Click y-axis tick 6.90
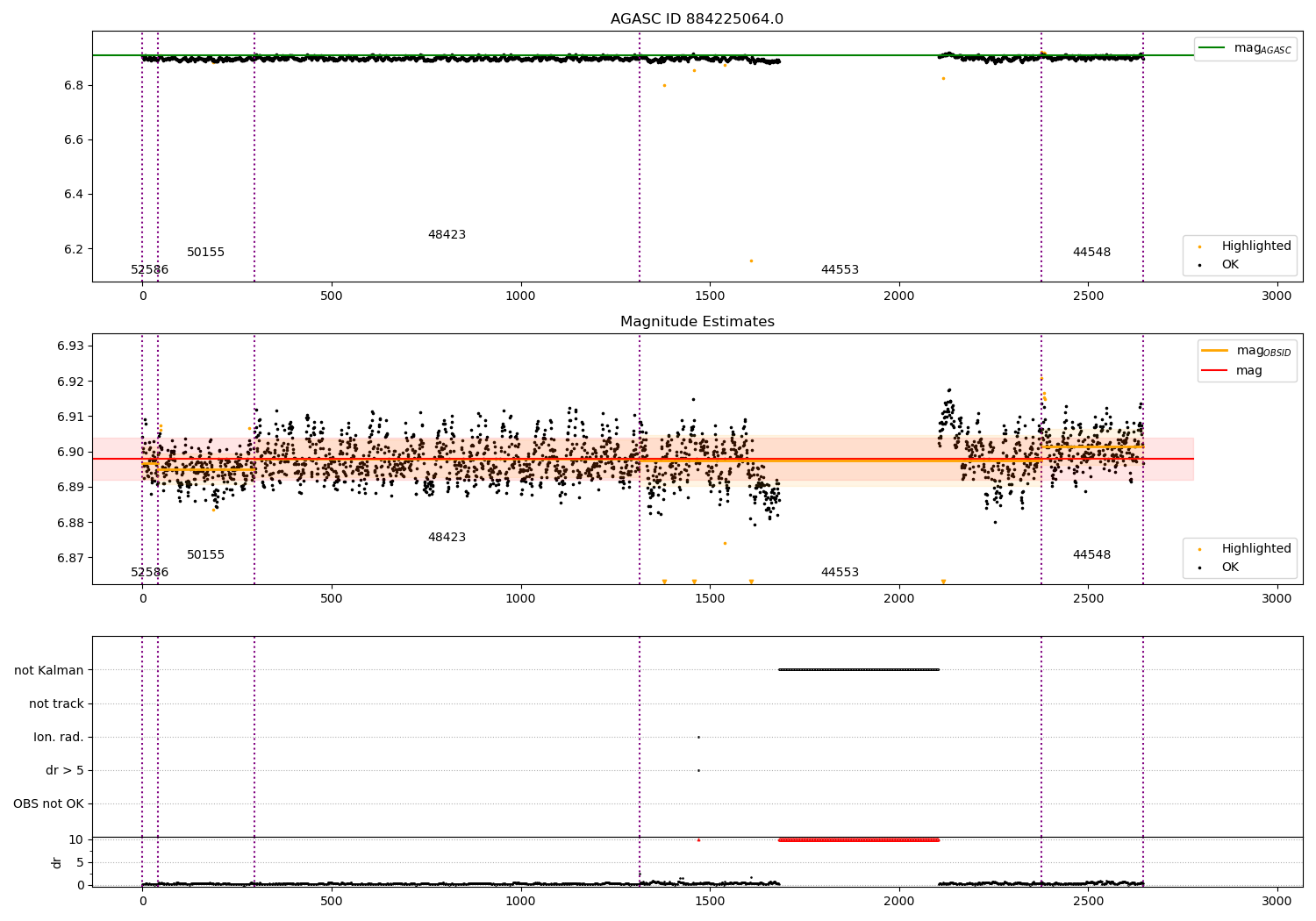The width and height of the screenshot is (1316, 921). 70,453
